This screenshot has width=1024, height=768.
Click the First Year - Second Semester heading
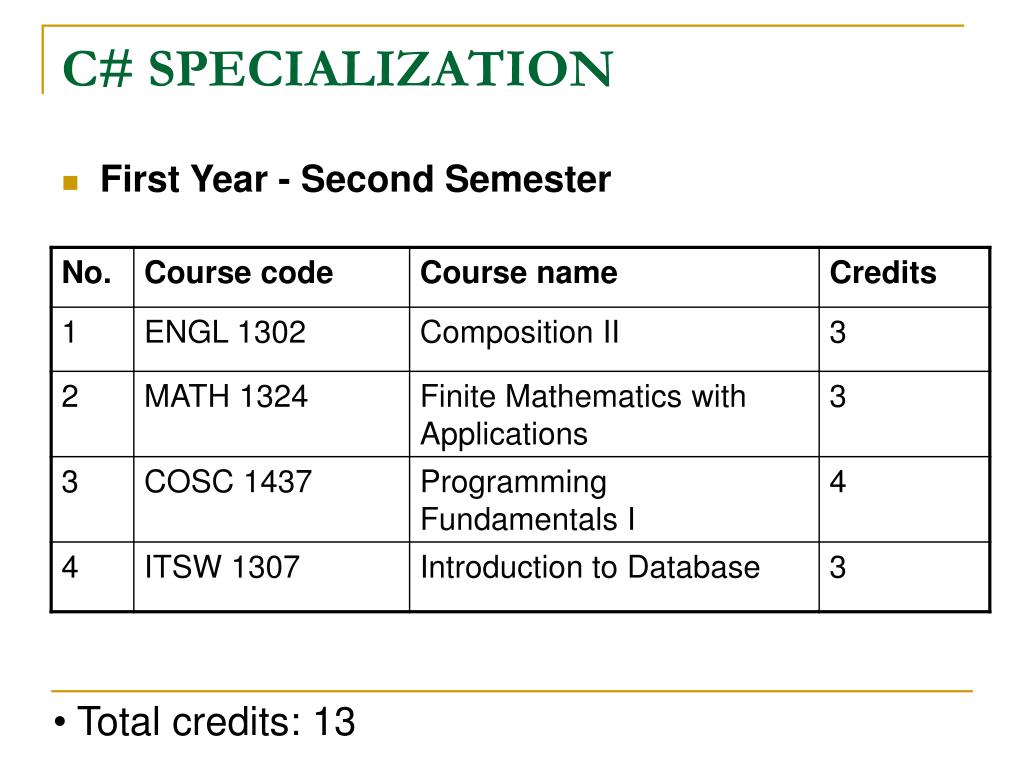(x=355, y=179)
